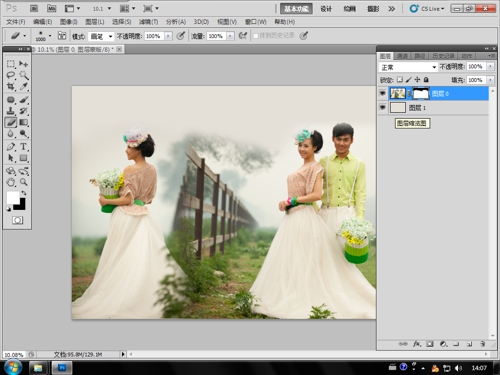Screen dimensions: 500x375
Task: Select the Dodge tool
Action: click(x=23, y=134)
